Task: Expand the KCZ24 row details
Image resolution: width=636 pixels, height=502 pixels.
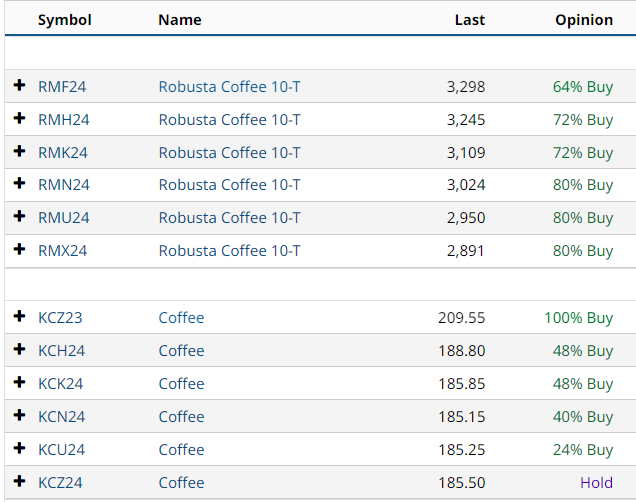Action: [x=19, y=482]
